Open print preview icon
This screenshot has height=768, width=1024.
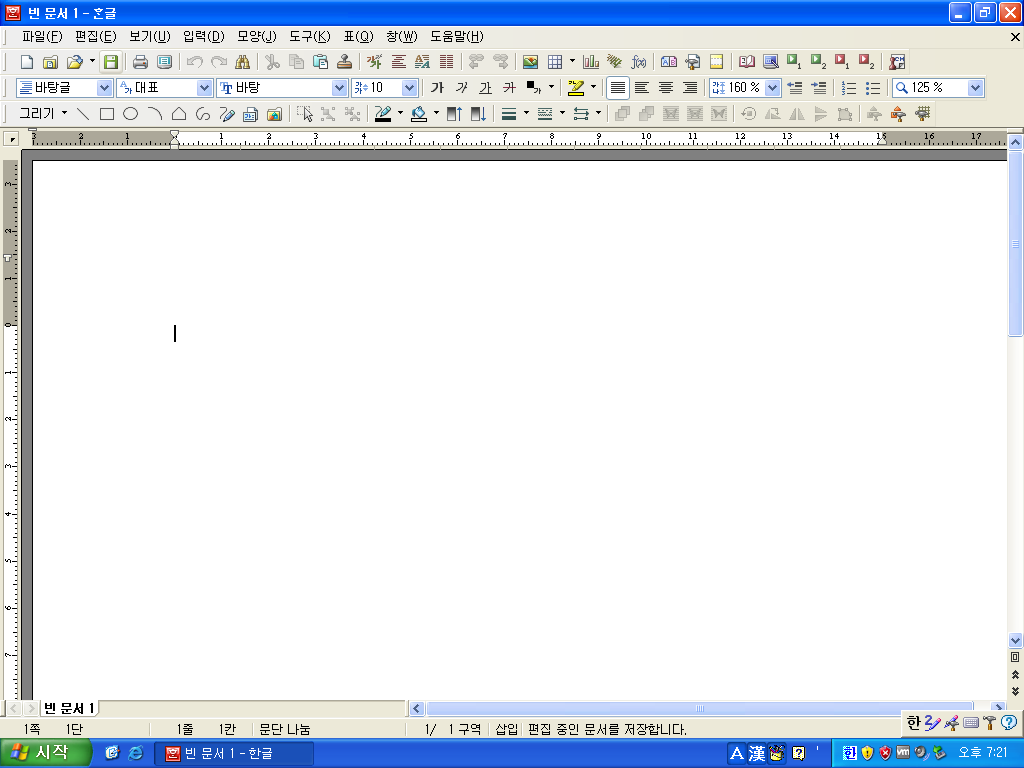pyautogui.click(x=165, y=62)
